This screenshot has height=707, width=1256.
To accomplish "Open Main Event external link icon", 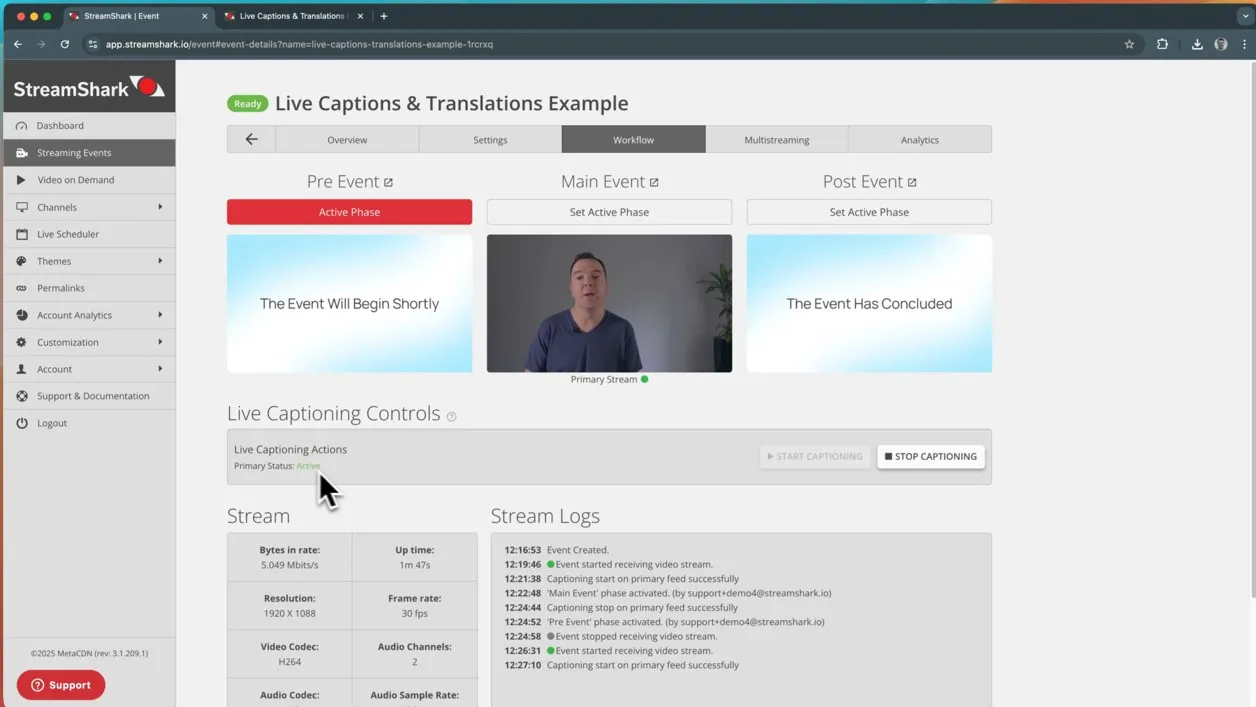I will coord(654,182).
